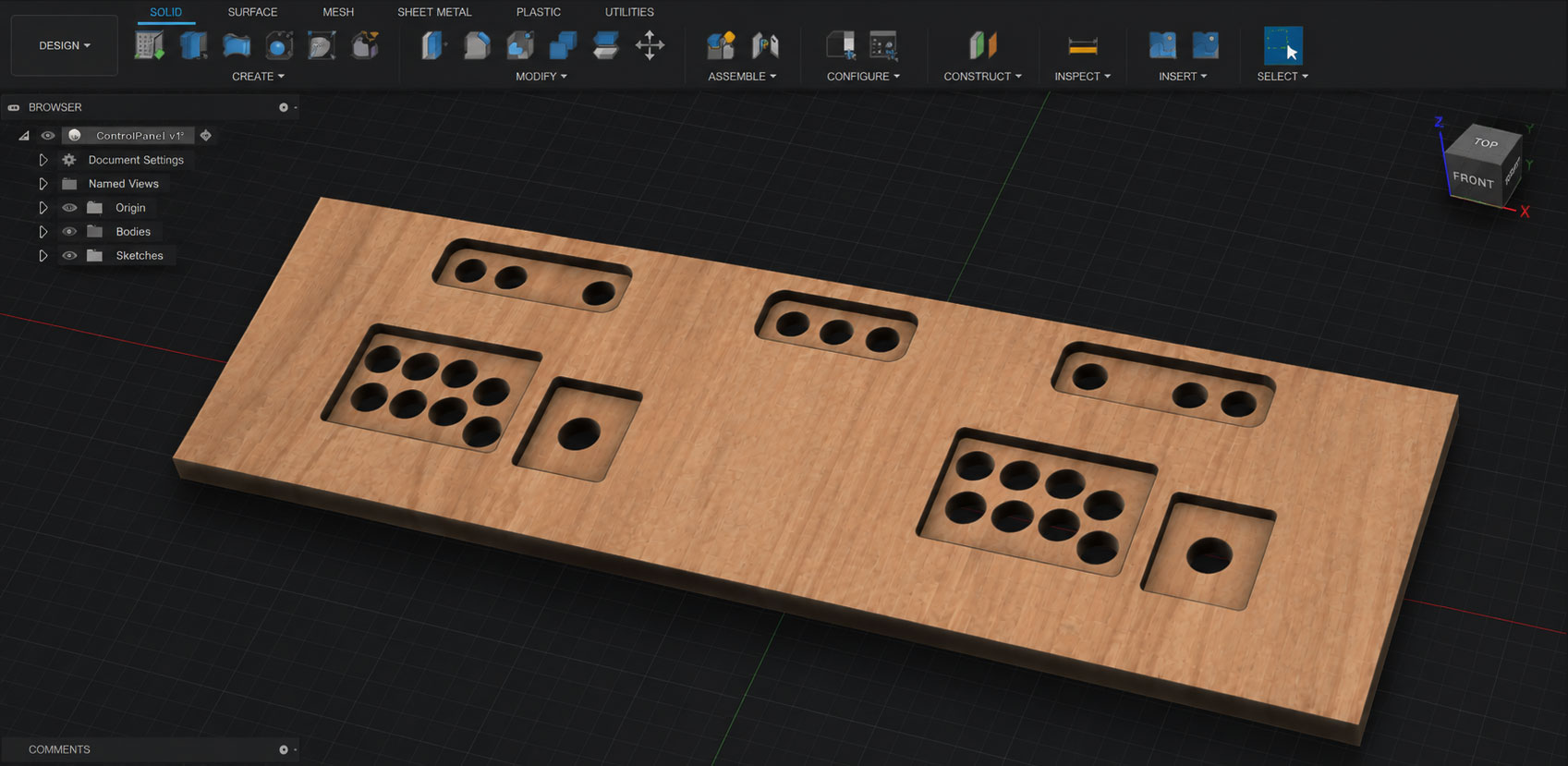Select the Revolve tool
Image resolution: width=1568 pixels, height=766 pixels.
pos(236,45)
